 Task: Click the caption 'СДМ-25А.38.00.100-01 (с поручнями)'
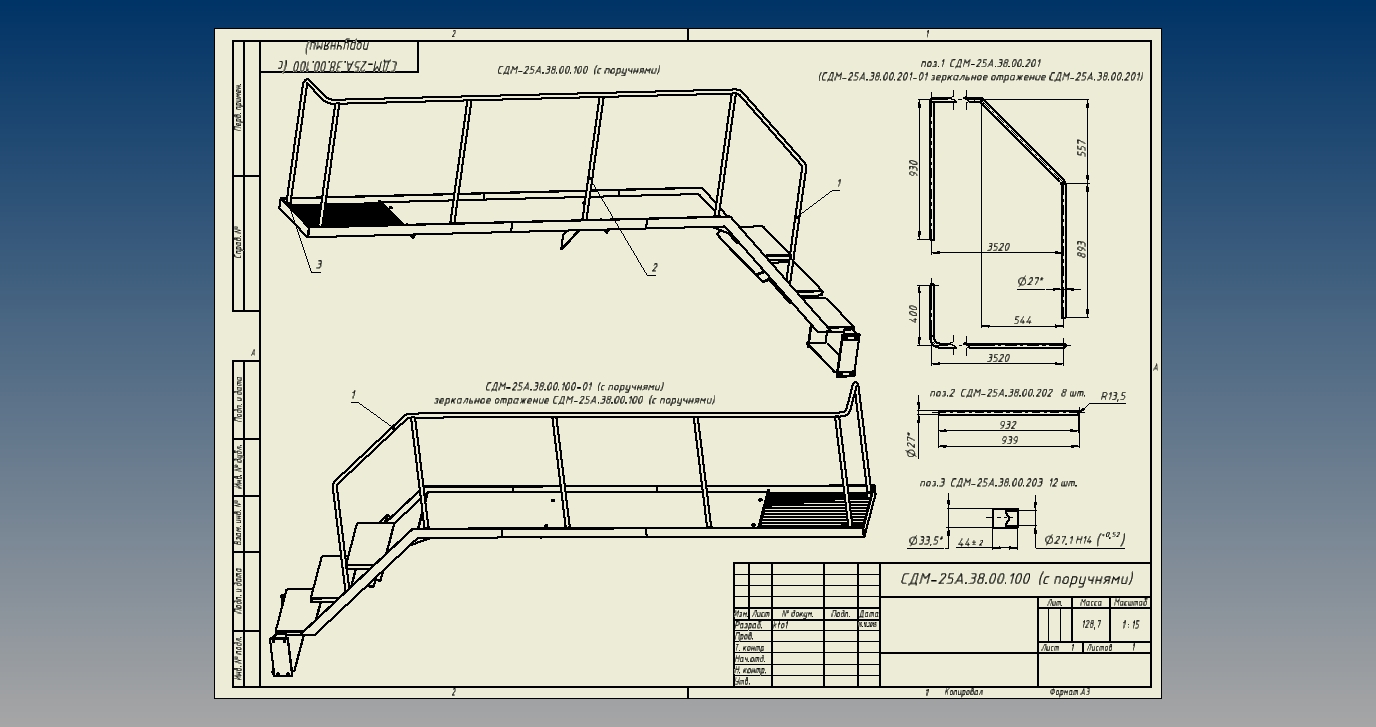click(574, 386)
